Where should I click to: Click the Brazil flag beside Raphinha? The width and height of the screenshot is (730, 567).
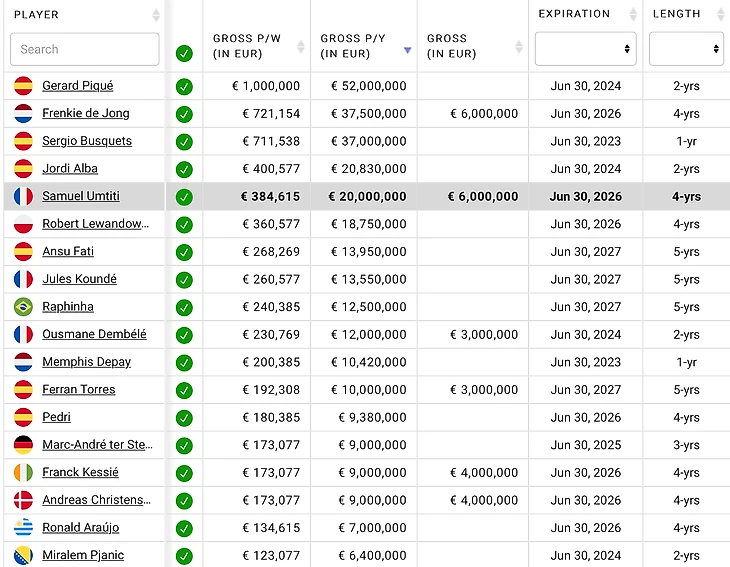coord(23,307)
